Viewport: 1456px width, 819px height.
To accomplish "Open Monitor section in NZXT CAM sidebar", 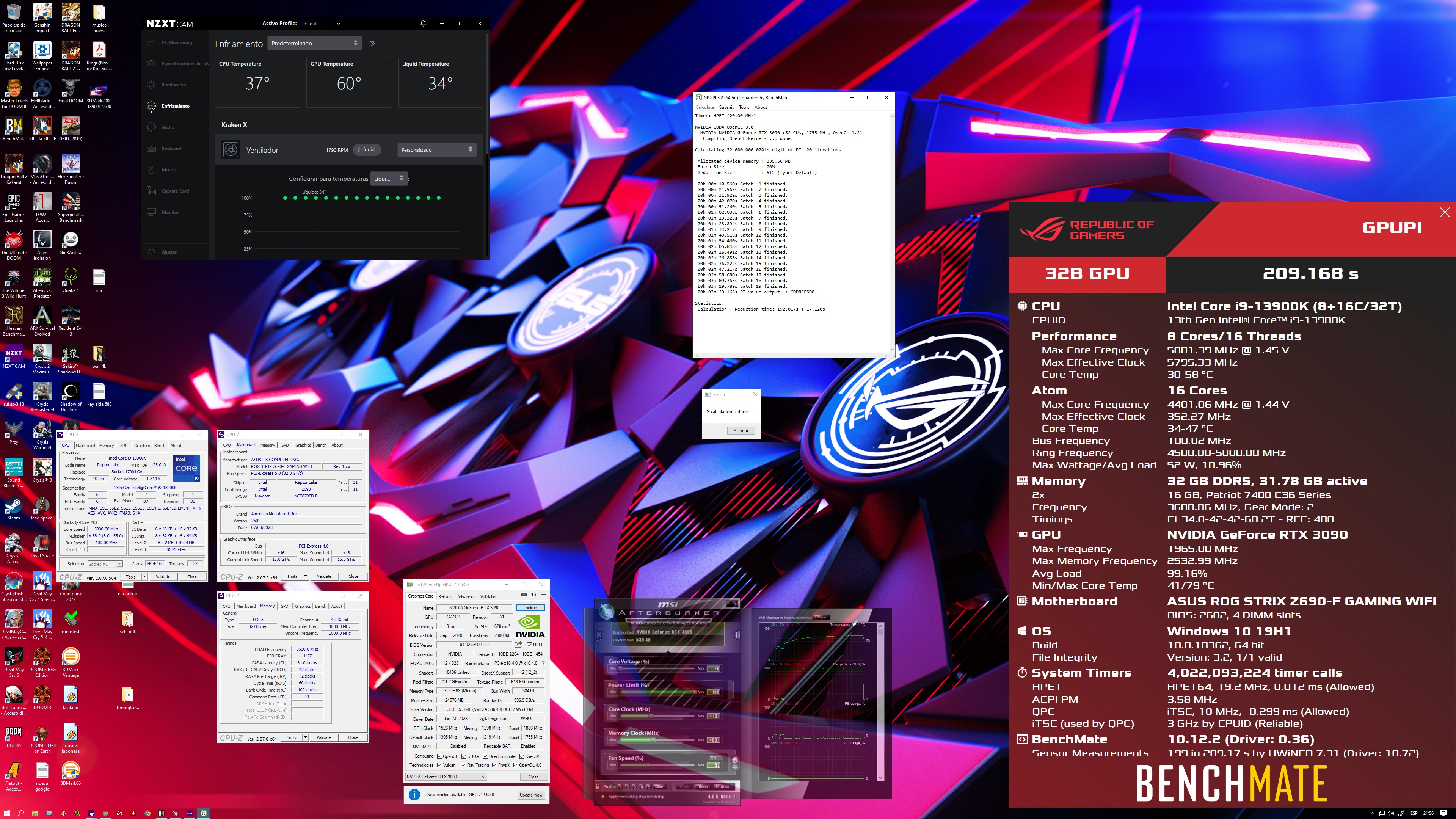I will [x=163, y=212].
